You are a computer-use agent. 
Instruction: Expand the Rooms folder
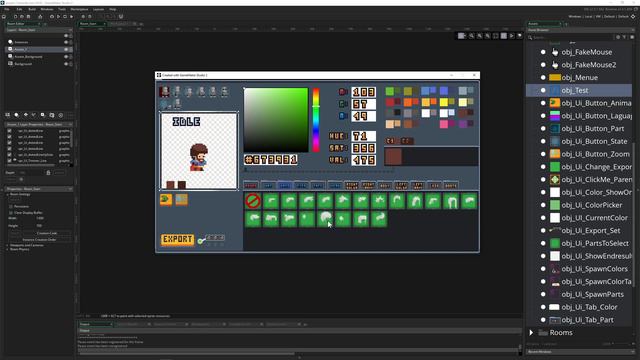click(x=531, y=333)
